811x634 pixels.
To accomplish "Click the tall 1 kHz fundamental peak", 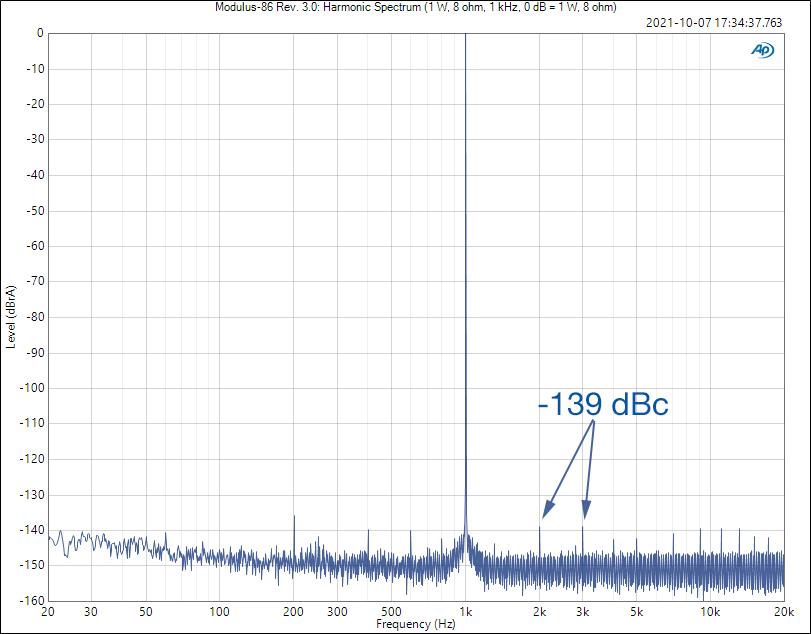I will tap(465, 284).
